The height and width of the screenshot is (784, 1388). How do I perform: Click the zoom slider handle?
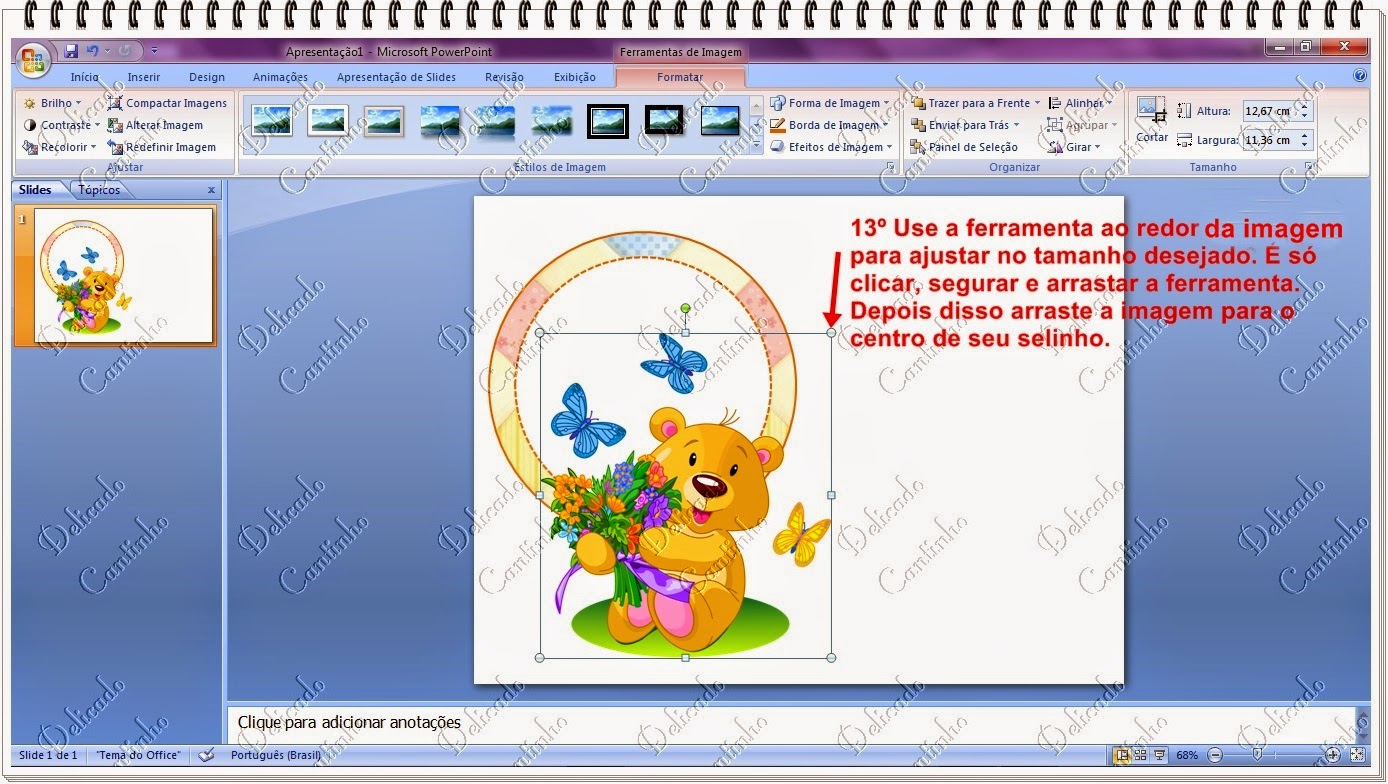pos(1257,755)
